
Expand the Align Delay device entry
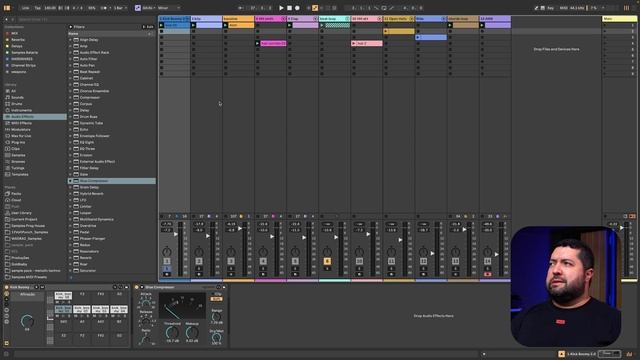(70, 40)
